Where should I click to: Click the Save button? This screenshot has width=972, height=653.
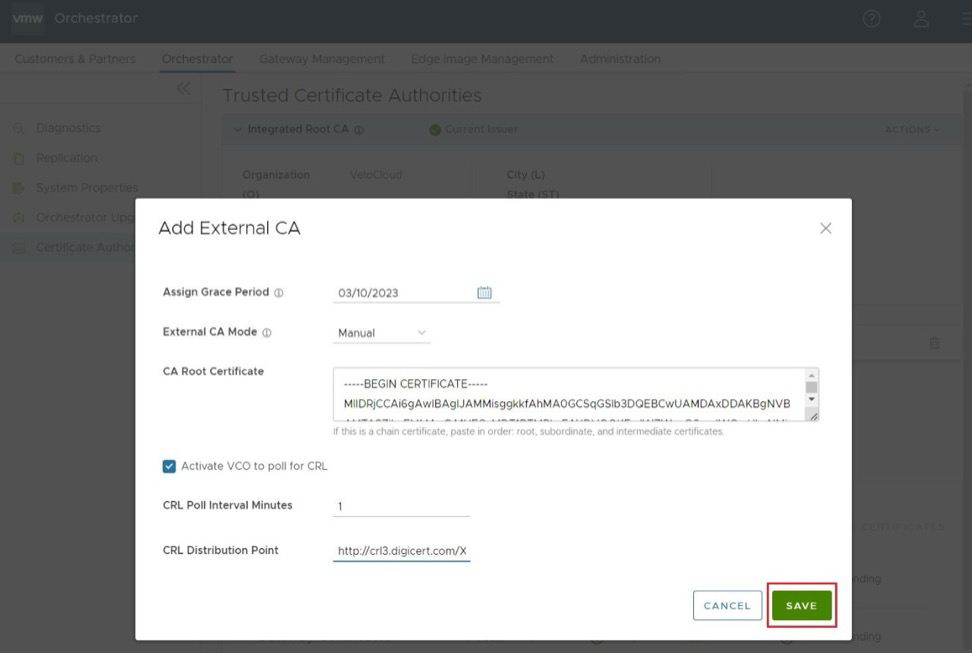801,605
